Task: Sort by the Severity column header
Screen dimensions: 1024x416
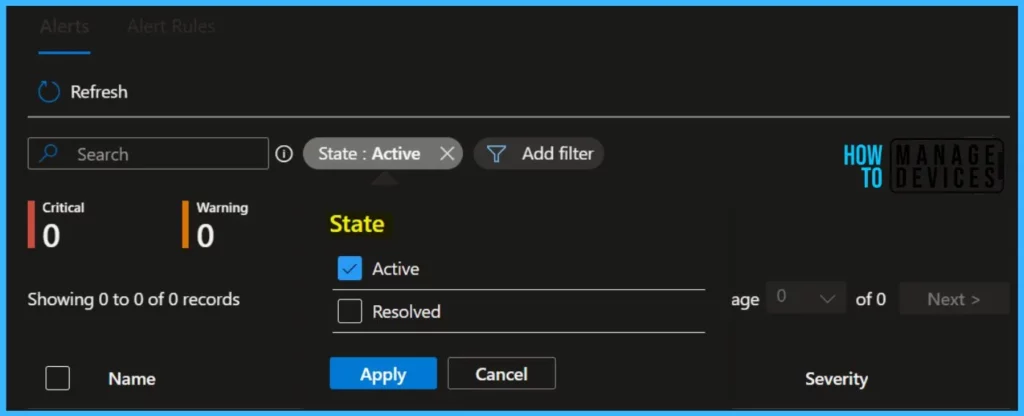Action: coord(837,379)
